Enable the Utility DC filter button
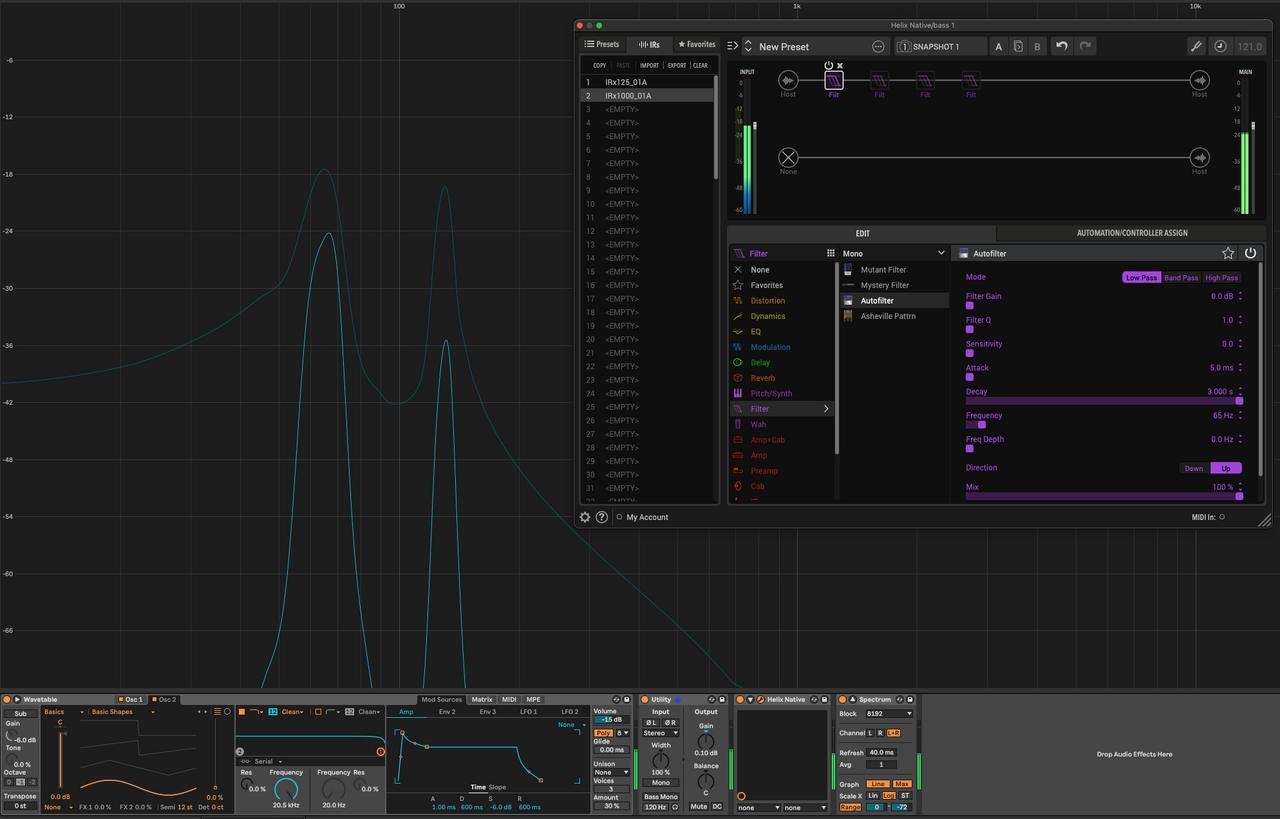1280x819 pixels. point(717,806)
